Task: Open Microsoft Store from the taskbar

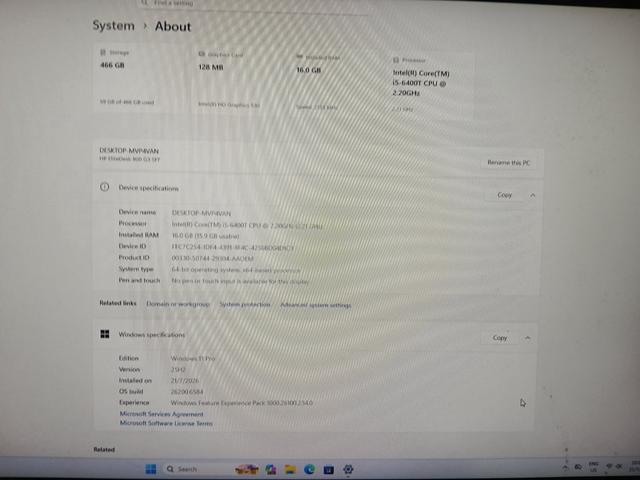Action: [329, 469]
